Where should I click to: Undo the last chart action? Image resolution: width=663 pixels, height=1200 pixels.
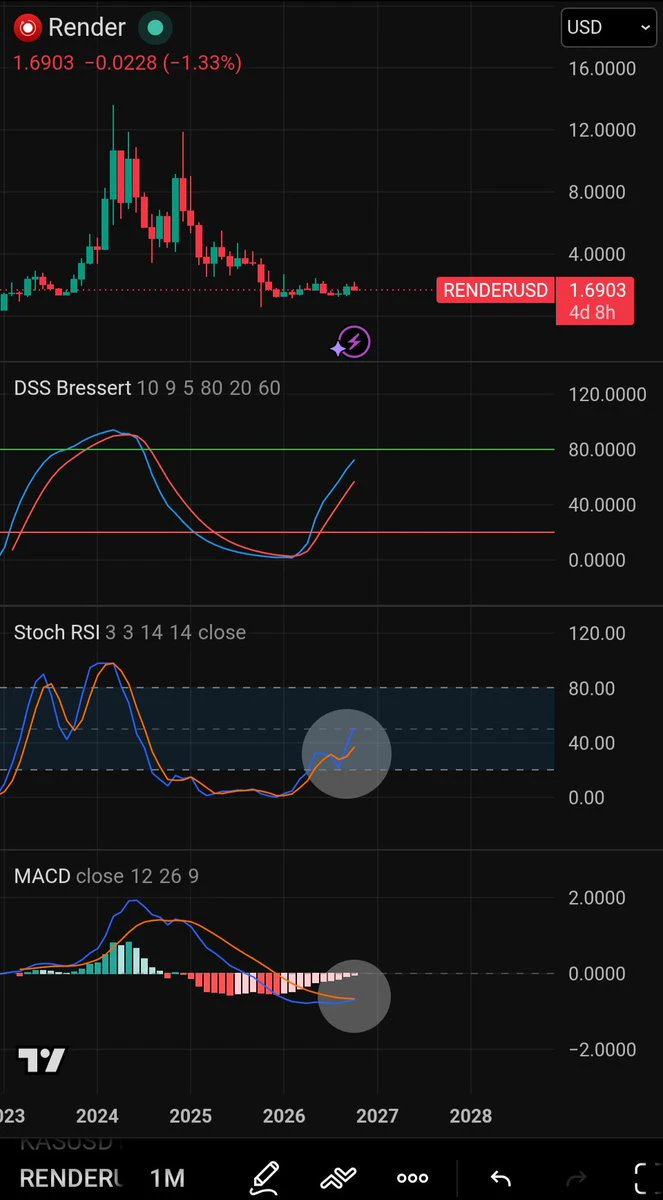tap(501, 1178)
